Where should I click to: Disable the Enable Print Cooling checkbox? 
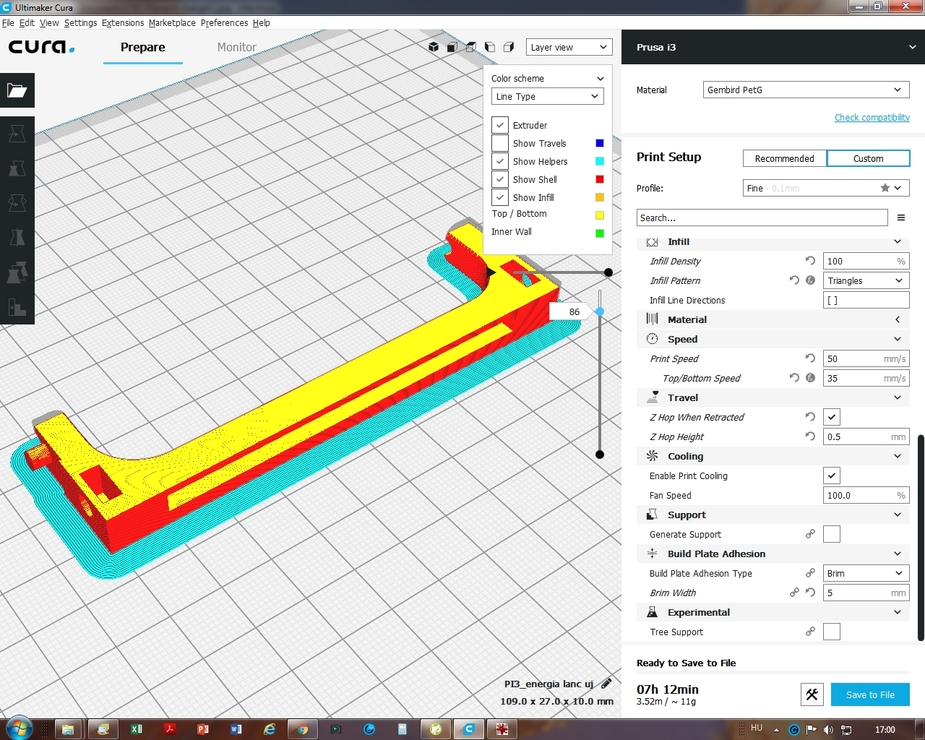click(831, 476)
